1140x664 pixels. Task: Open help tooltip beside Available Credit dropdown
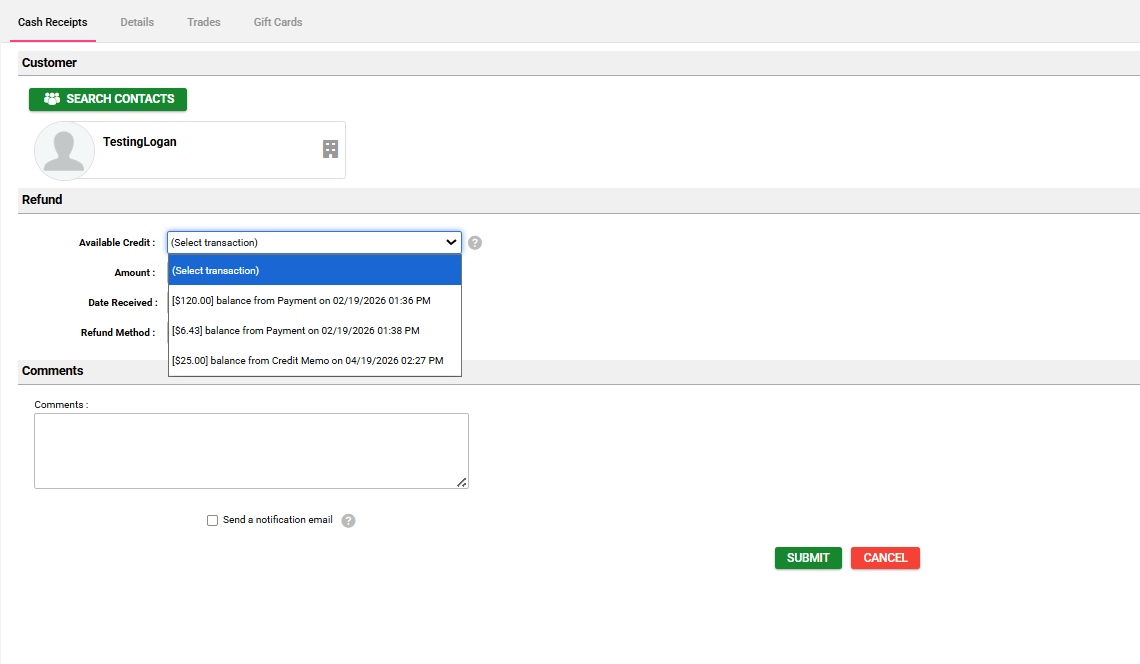[475, 243]
